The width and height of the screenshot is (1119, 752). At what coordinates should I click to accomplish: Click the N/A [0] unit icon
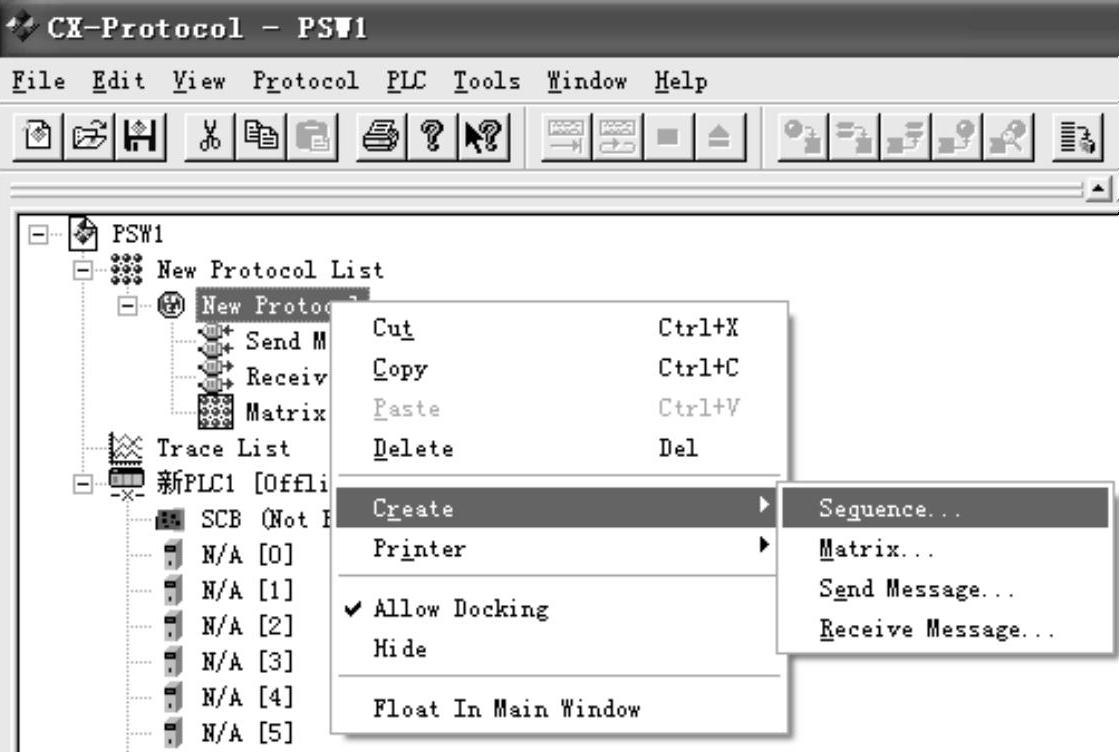pos(171,554)
